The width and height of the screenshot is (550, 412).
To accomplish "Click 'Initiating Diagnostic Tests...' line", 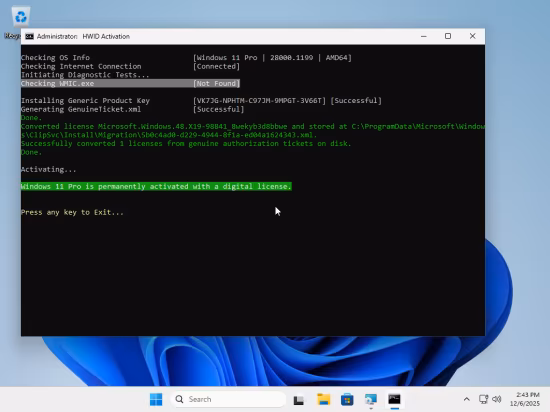I will [85, 75].
